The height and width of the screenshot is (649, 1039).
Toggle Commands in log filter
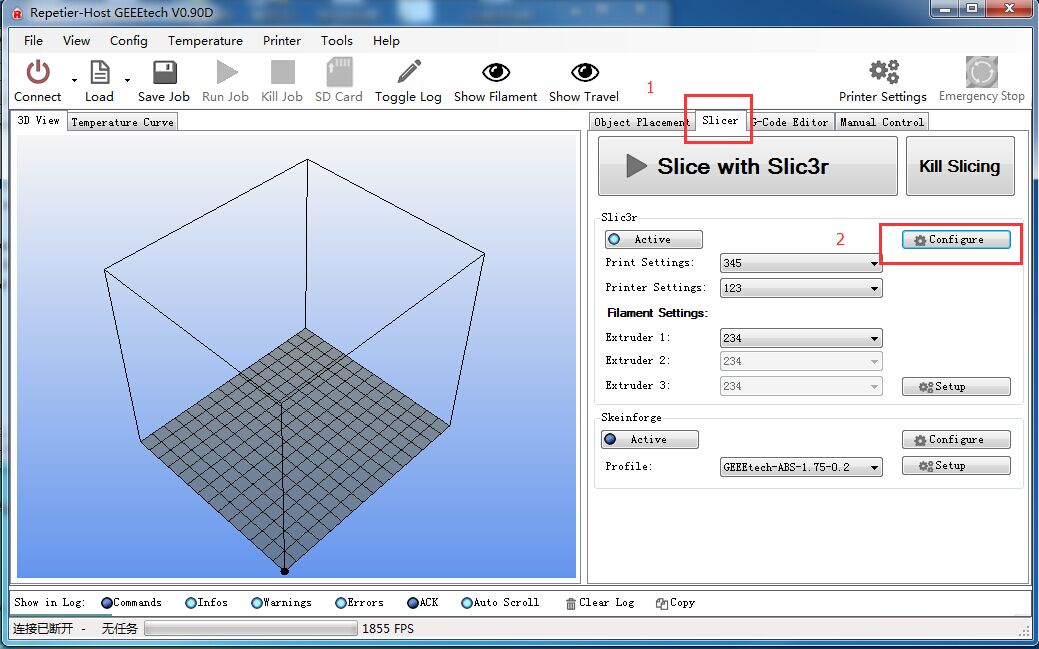[x=131, y=603]
